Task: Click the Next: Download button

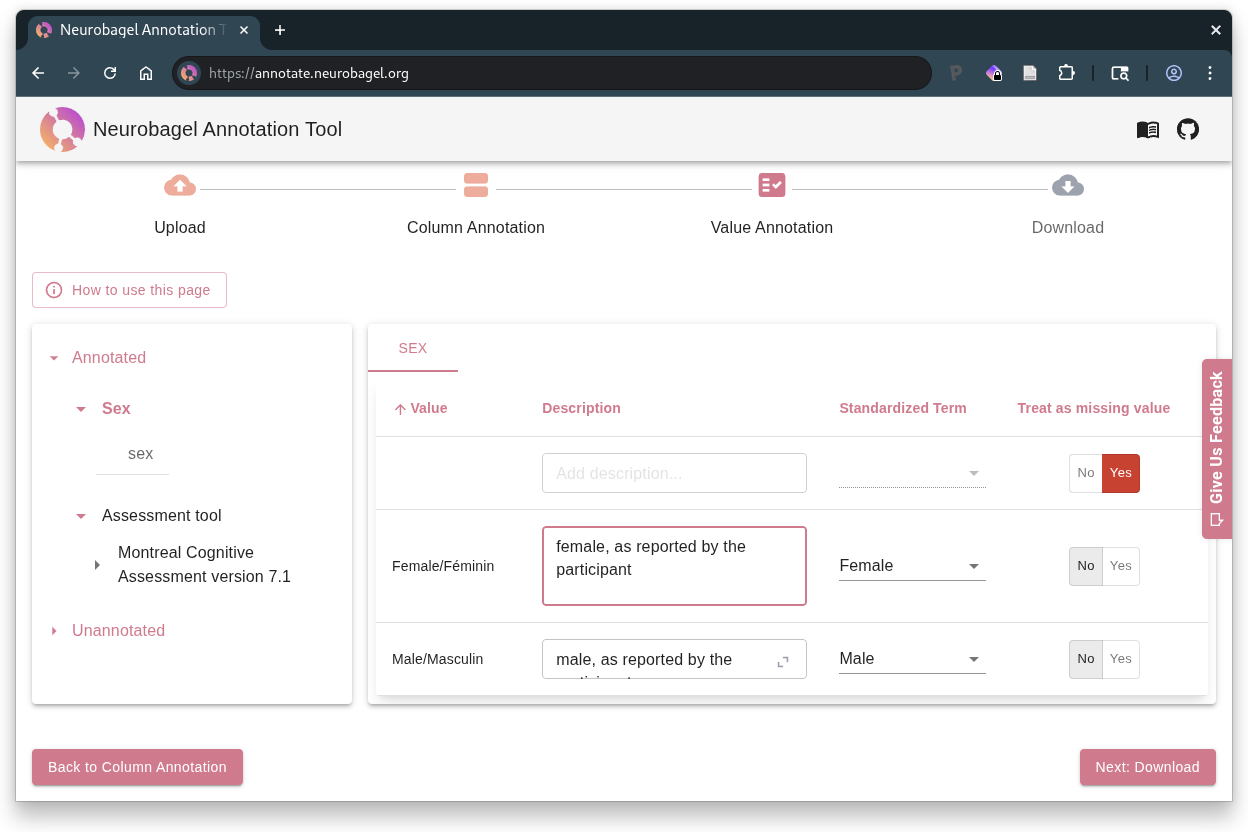Action: point(1147,767)
